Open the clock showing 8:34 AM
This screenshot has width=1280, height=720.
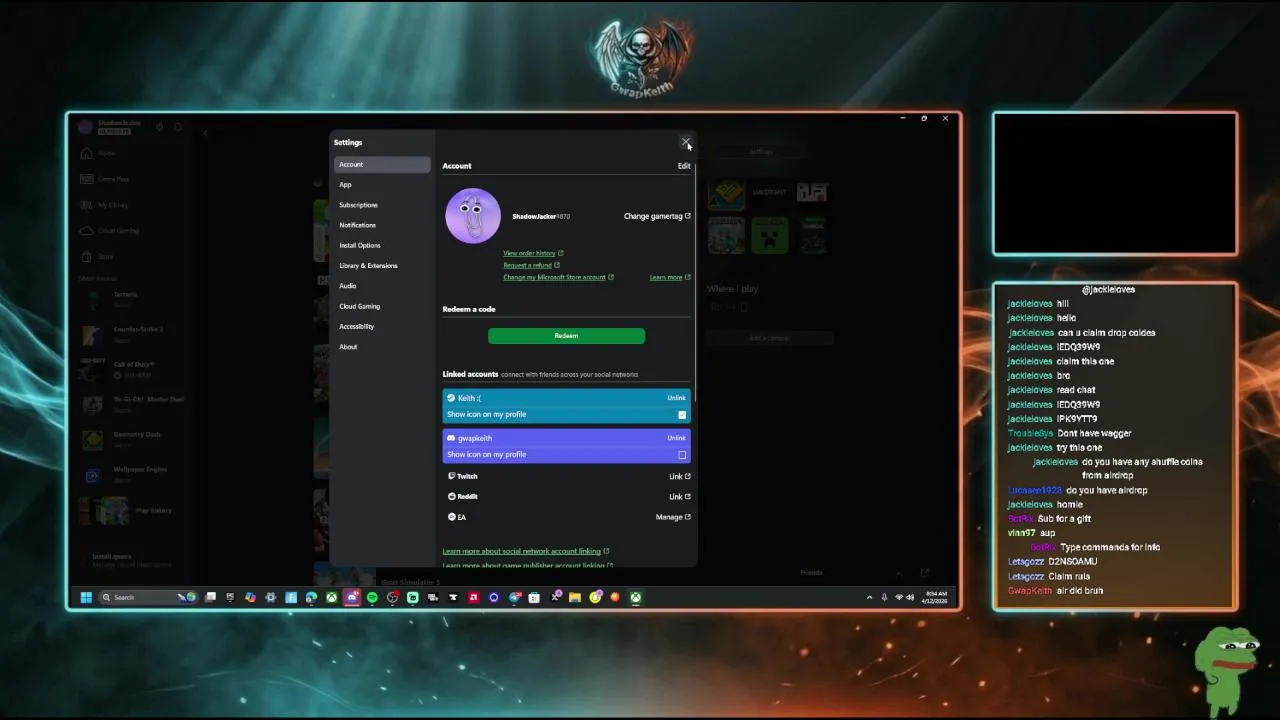pyautogui.click(x=936, y=597)
